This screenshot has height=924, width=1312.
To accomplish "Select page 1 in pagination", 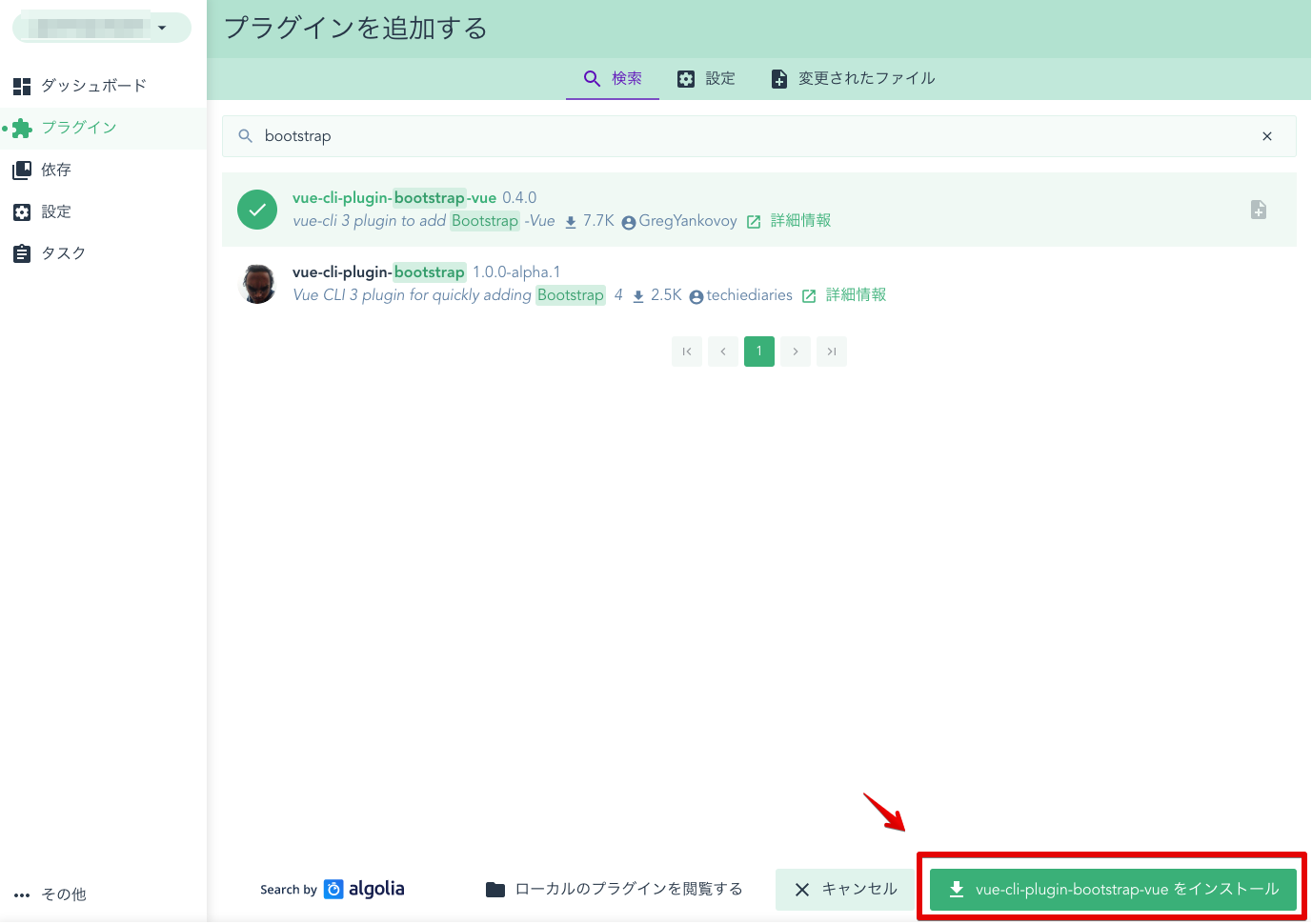I will pyautogui.click(x=759, y=352).
